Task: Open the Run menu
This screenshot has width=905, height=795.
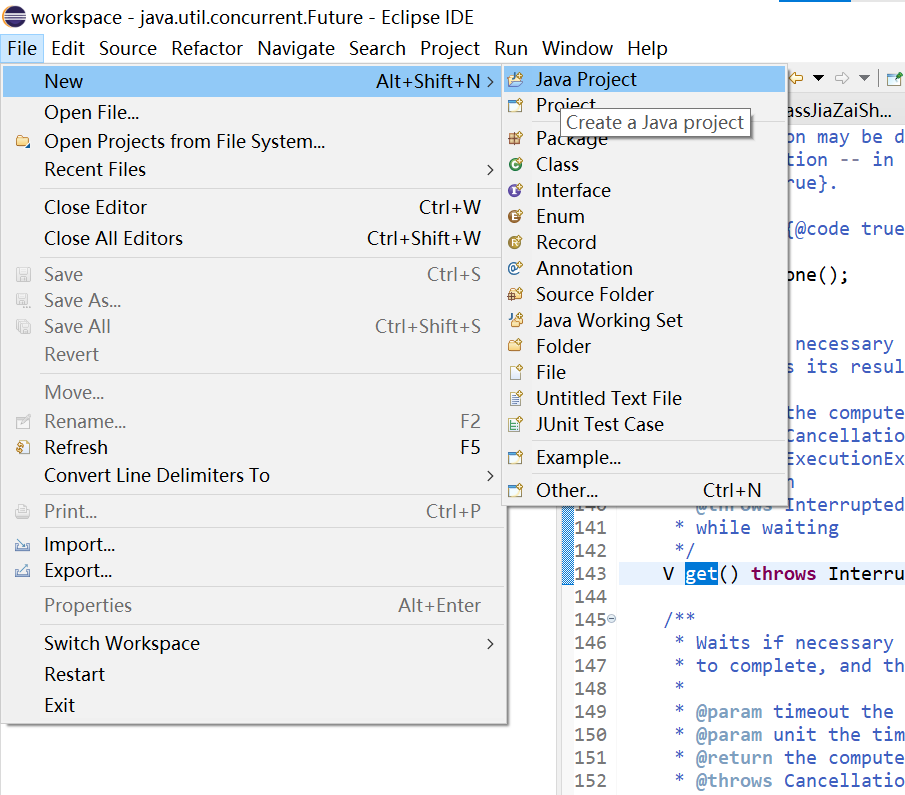Action: (x=511, y=48)
